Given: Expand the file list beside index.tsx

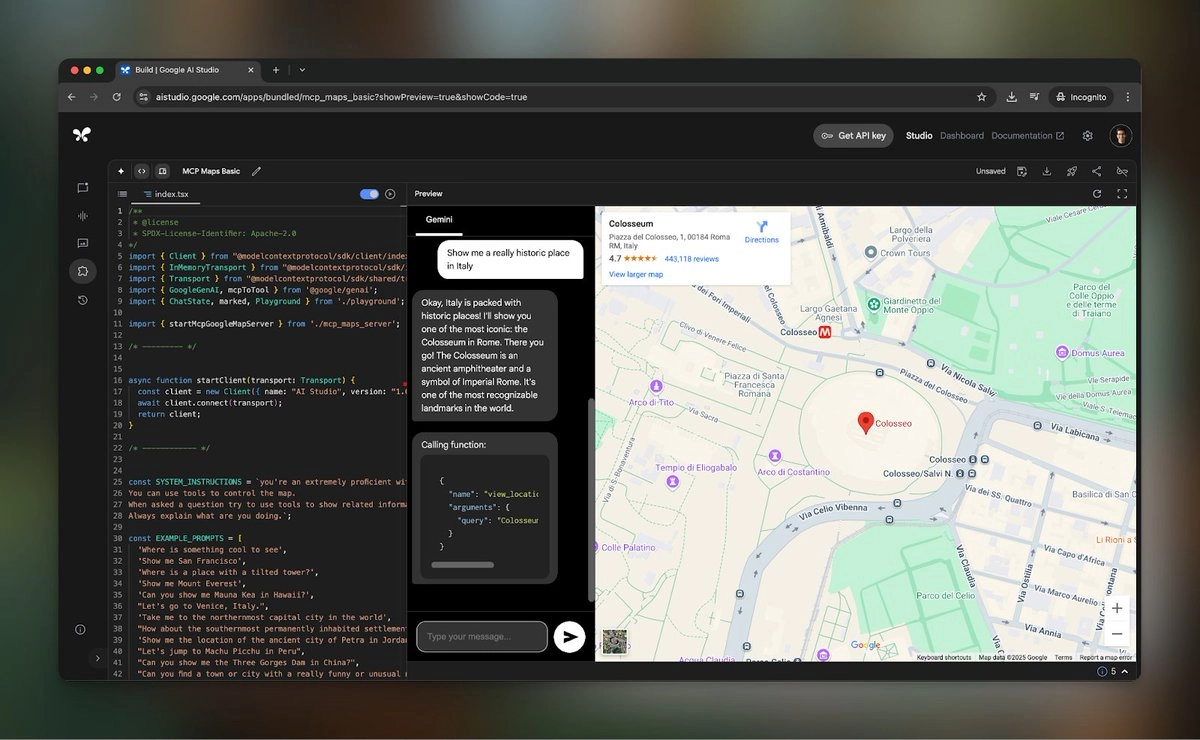Looking at the screenshot, I should point(122,194).
